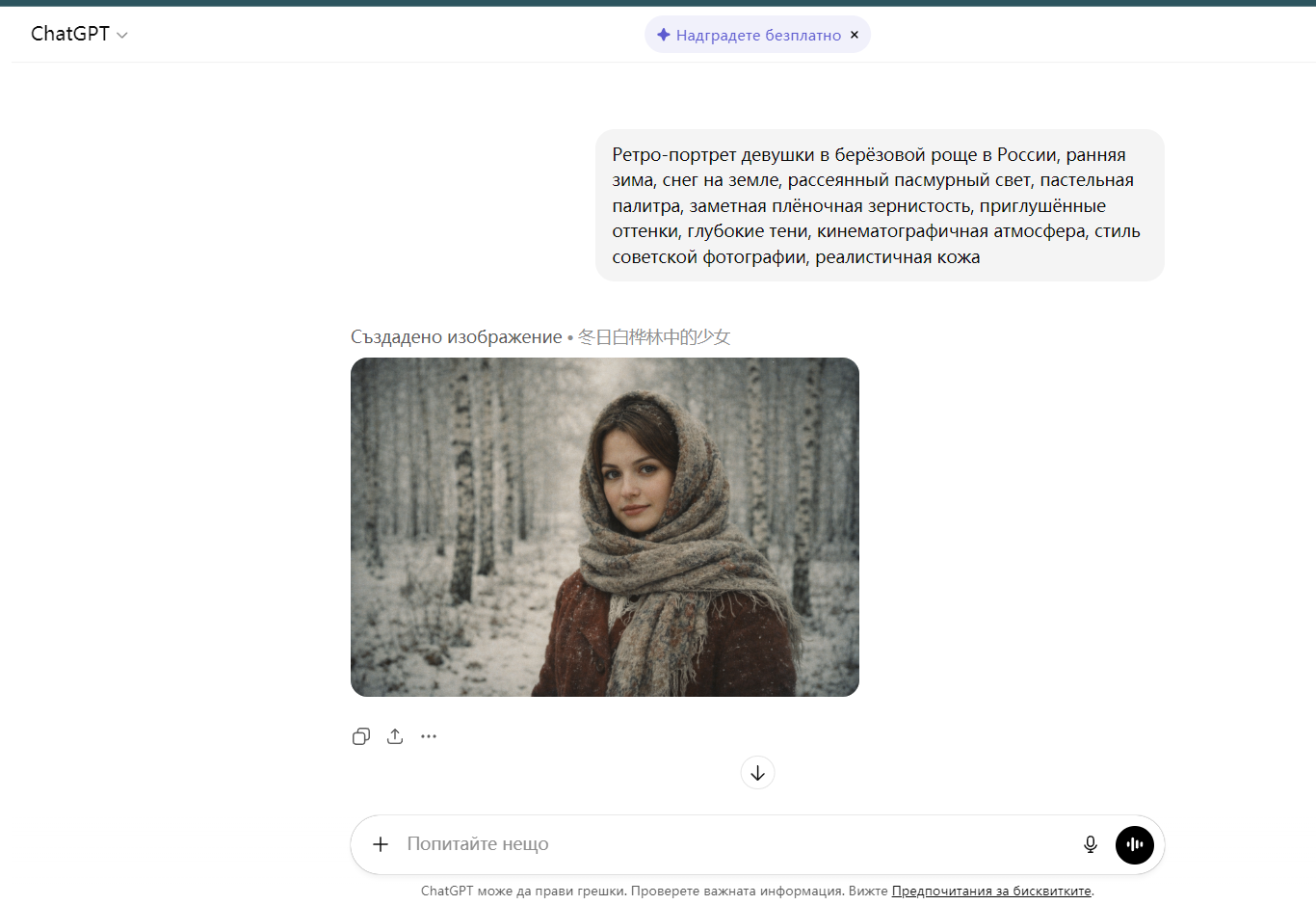Image resolution: width=1316 pixels, height=905 pixels.
Task: Click the ChatGPT може да прави грешки disclaimer
Action: coord(626,892)
